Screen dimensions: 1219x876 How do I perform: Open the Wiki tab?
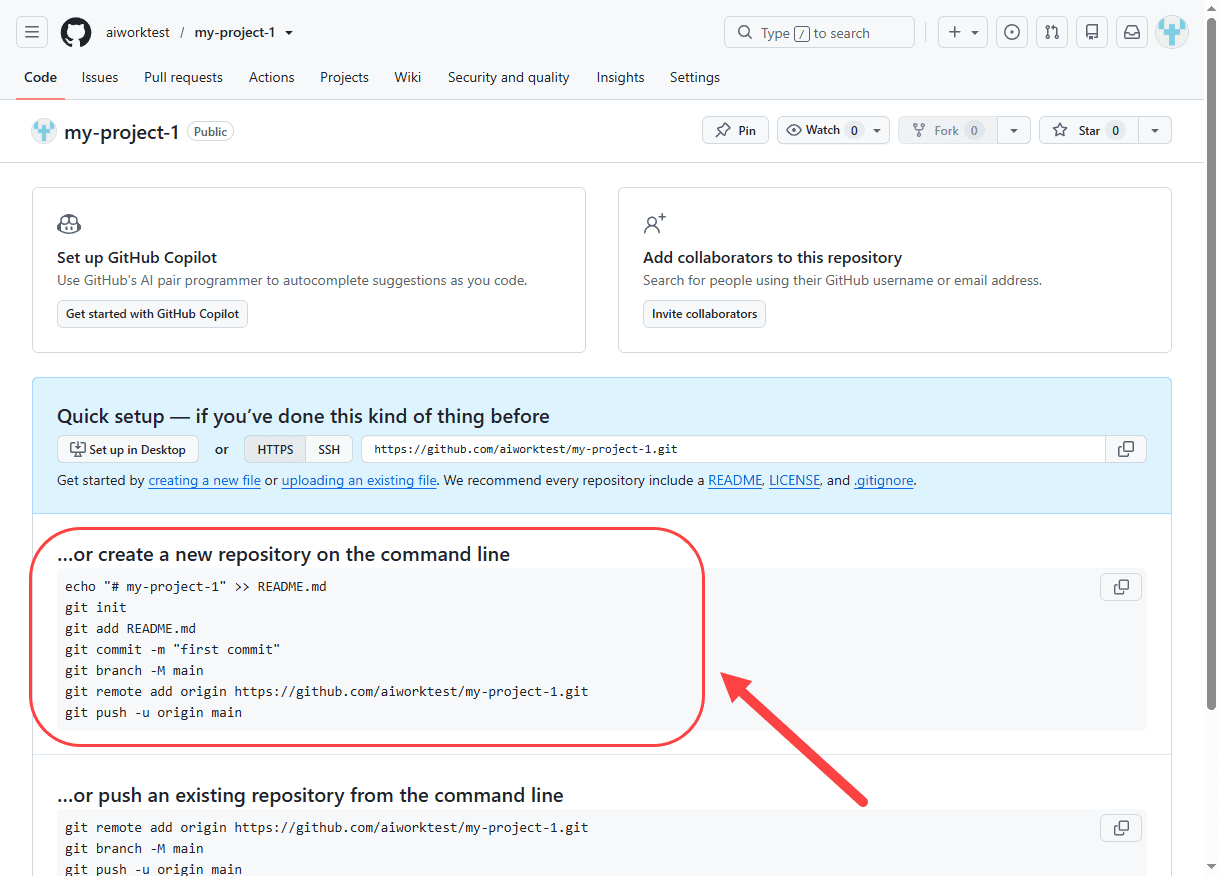(408, 77)
